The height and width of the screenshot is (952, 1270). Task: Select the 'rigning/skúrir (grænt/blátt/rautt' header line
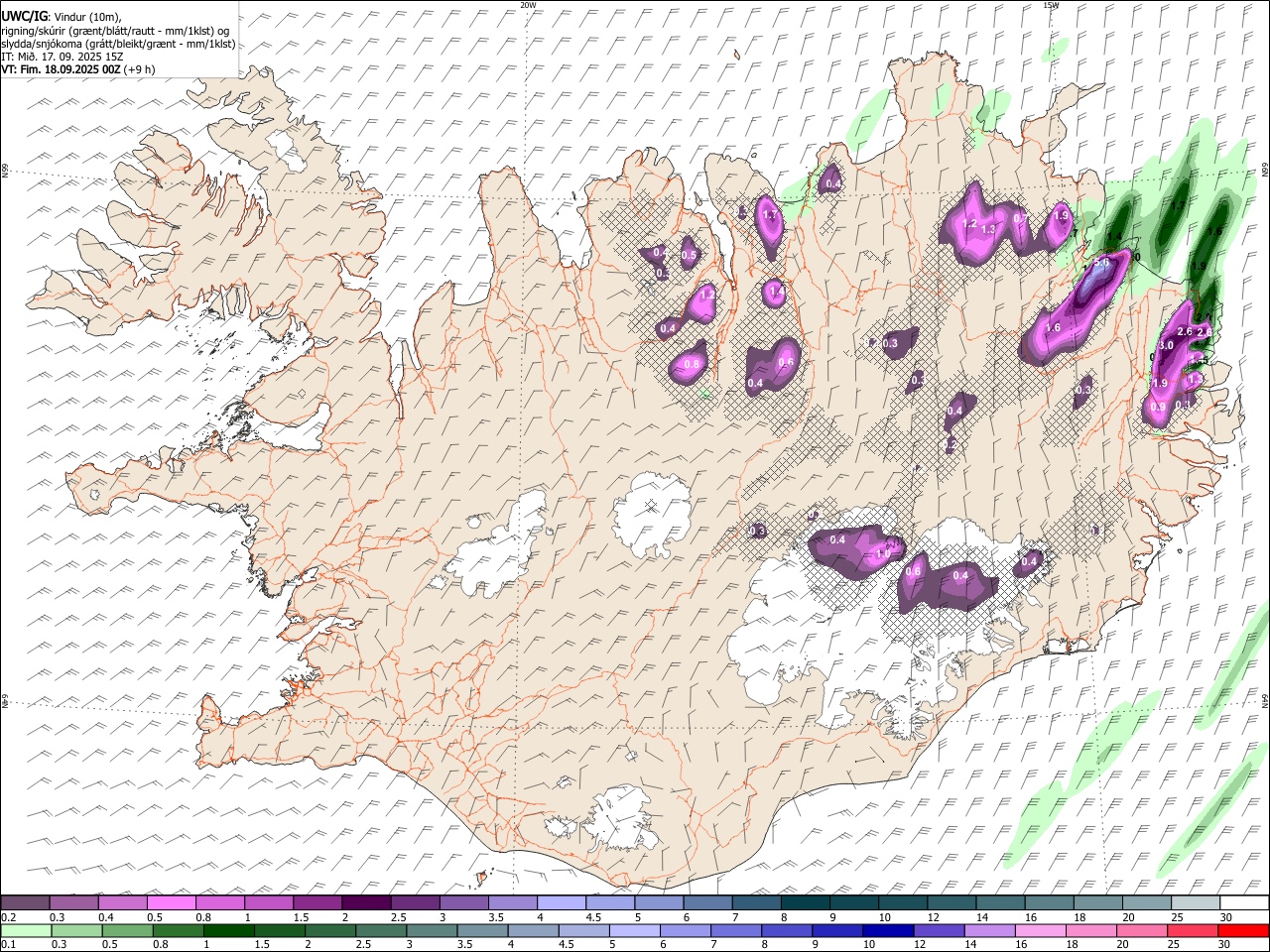pos(115,31)
